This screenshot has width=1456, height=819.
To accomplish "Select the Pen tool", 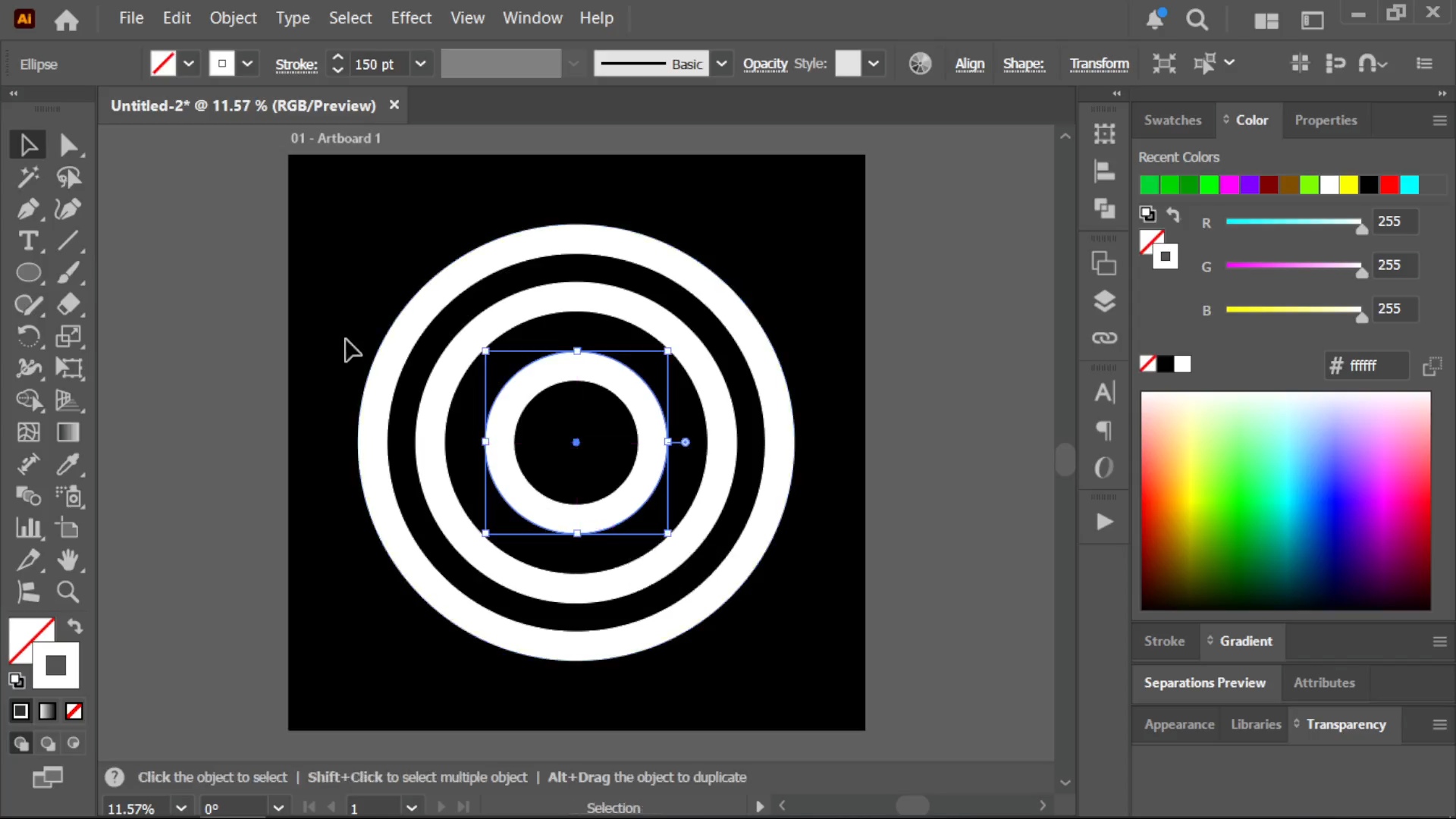I will 28,209.
